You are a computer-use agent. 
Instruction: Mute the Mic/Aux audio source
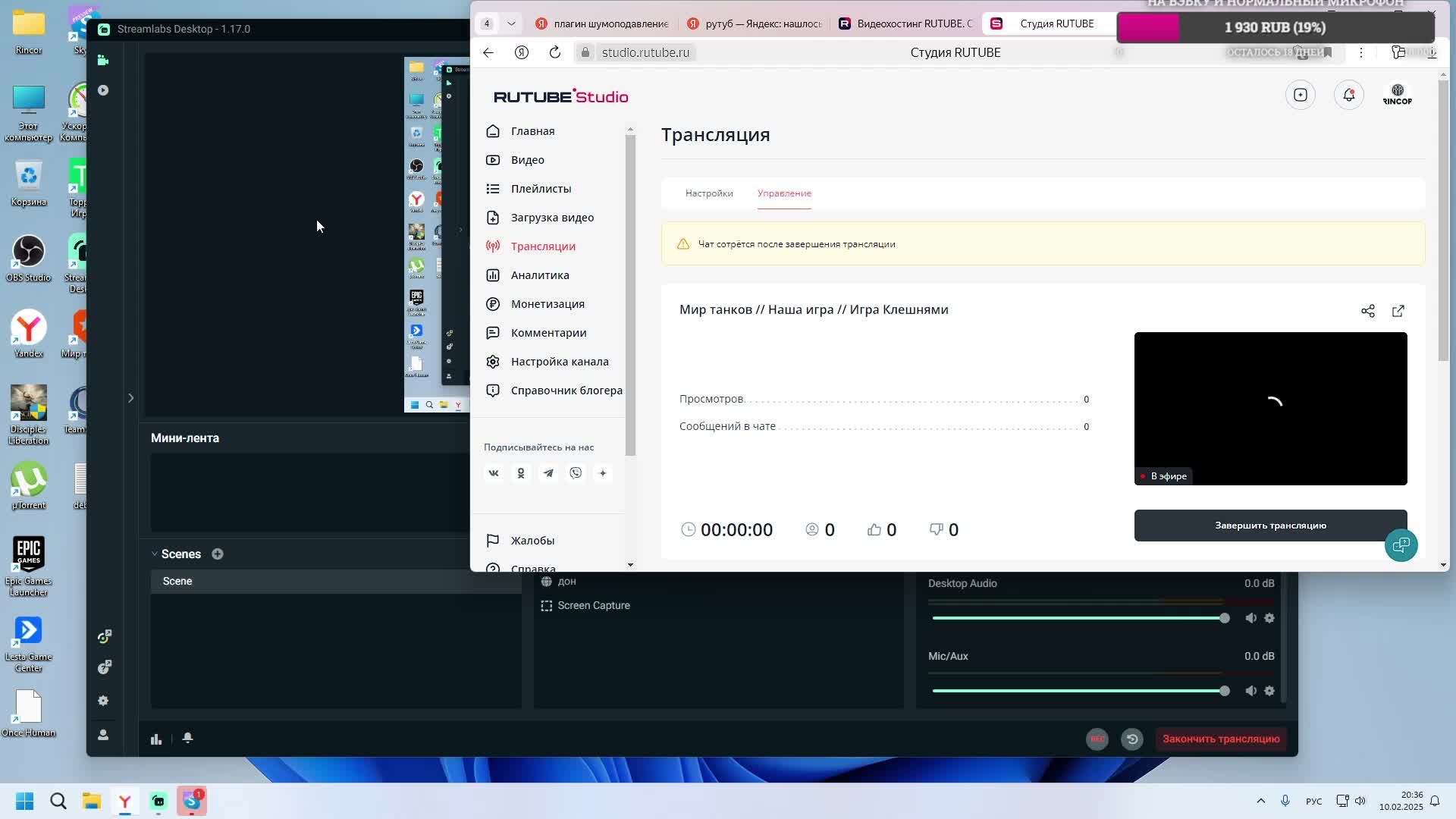(x=1250, y=691)
